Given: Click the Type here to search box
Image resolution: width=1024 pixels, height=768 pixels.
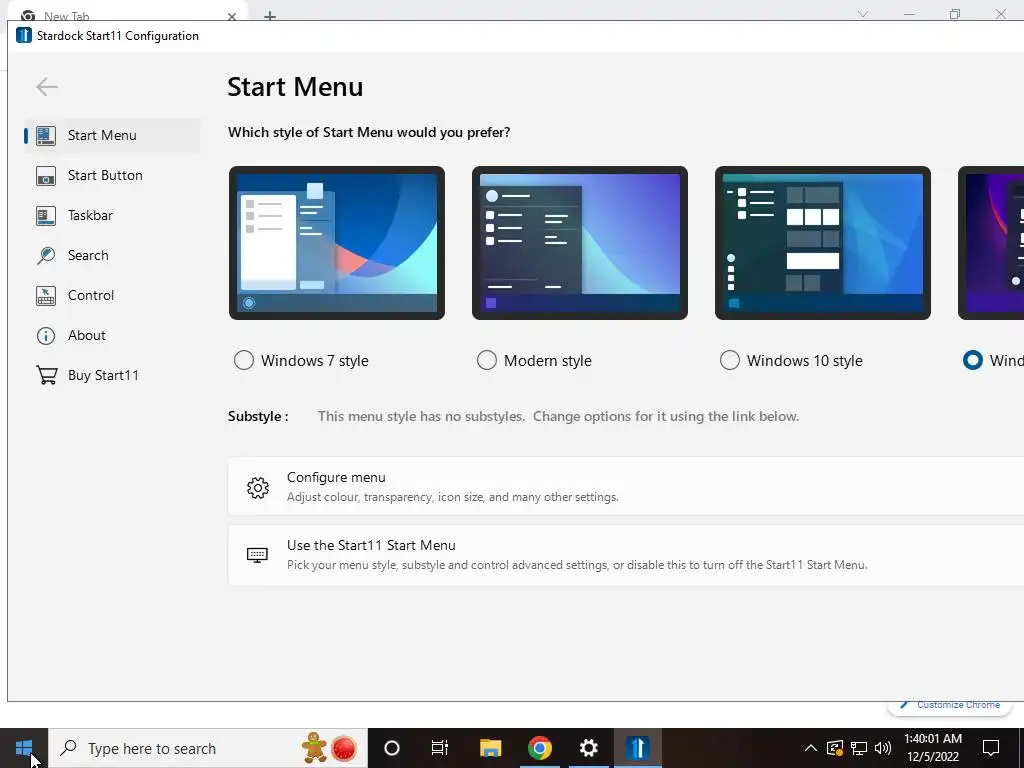Looking at the screenshot, I should 208,748.
